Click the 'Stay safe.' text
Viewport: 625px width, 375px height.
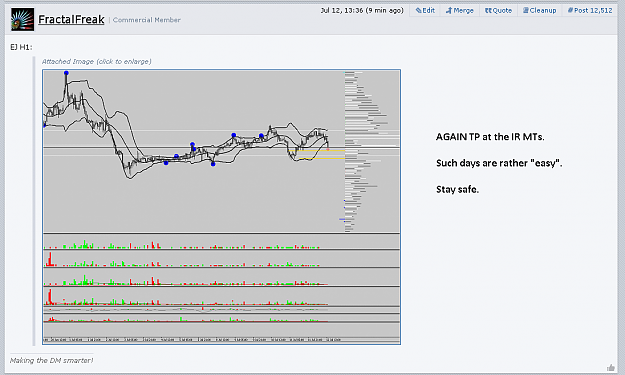(x=457, y=189)
